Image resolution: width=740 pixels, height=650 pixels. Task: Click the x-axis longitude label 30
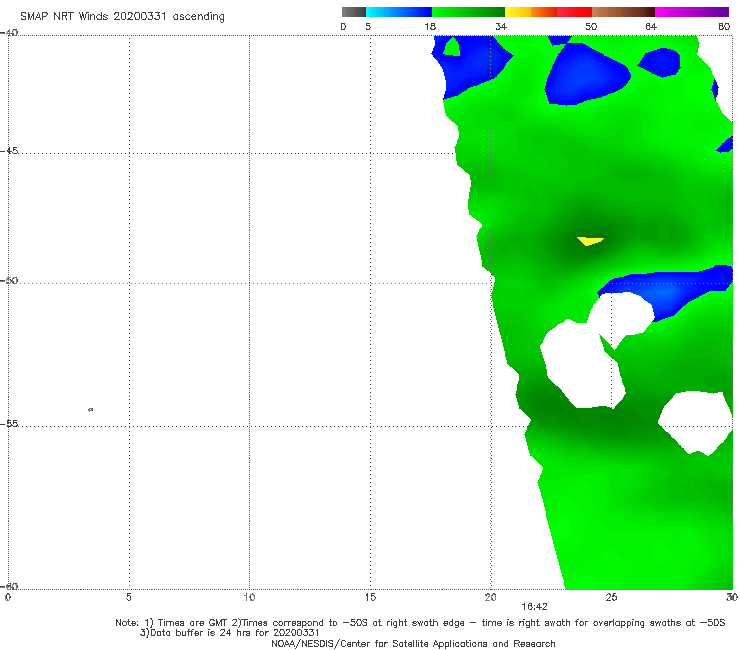point(732,598)
